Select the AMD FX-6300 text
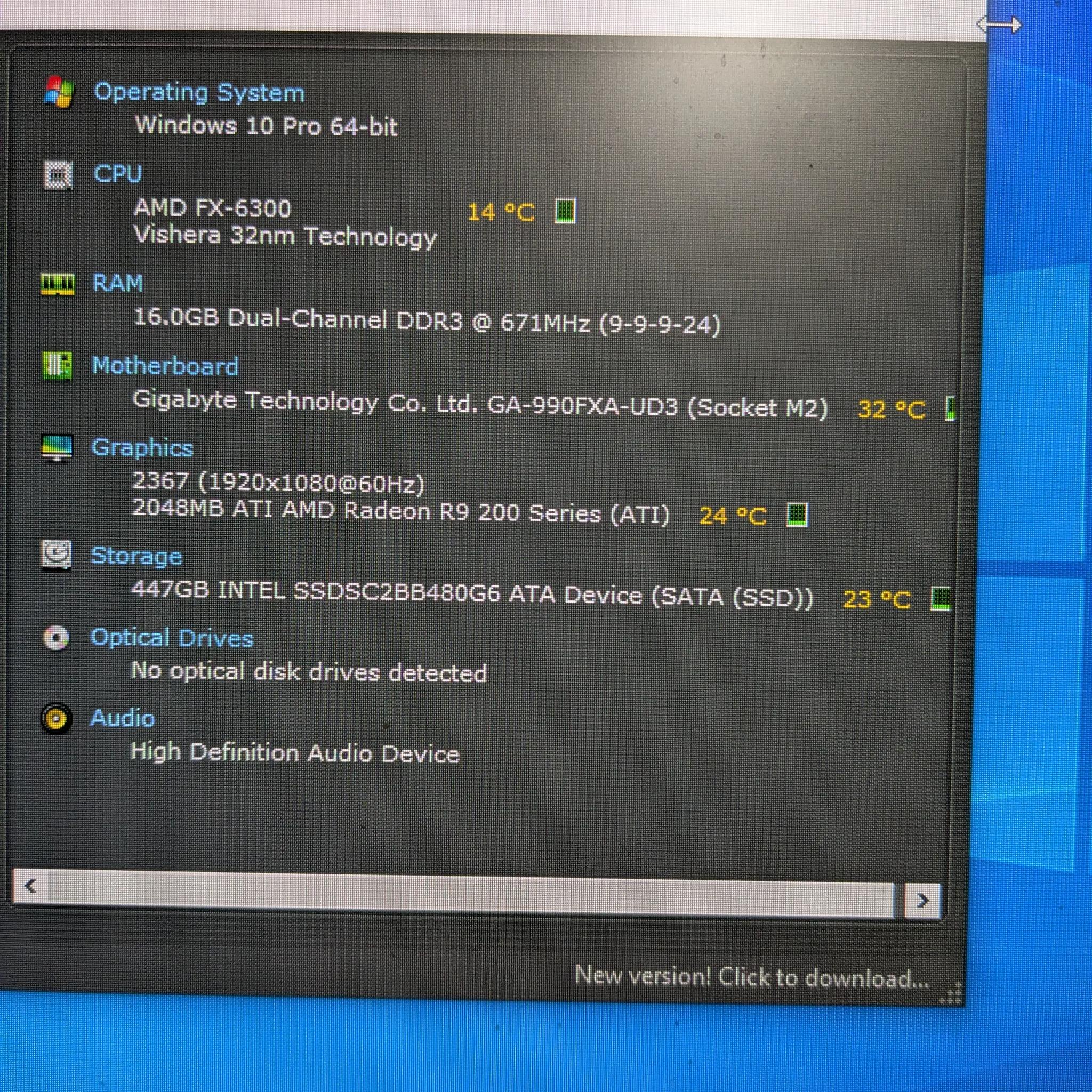This screenshot has height=1092, width=1092. [213, 208]
